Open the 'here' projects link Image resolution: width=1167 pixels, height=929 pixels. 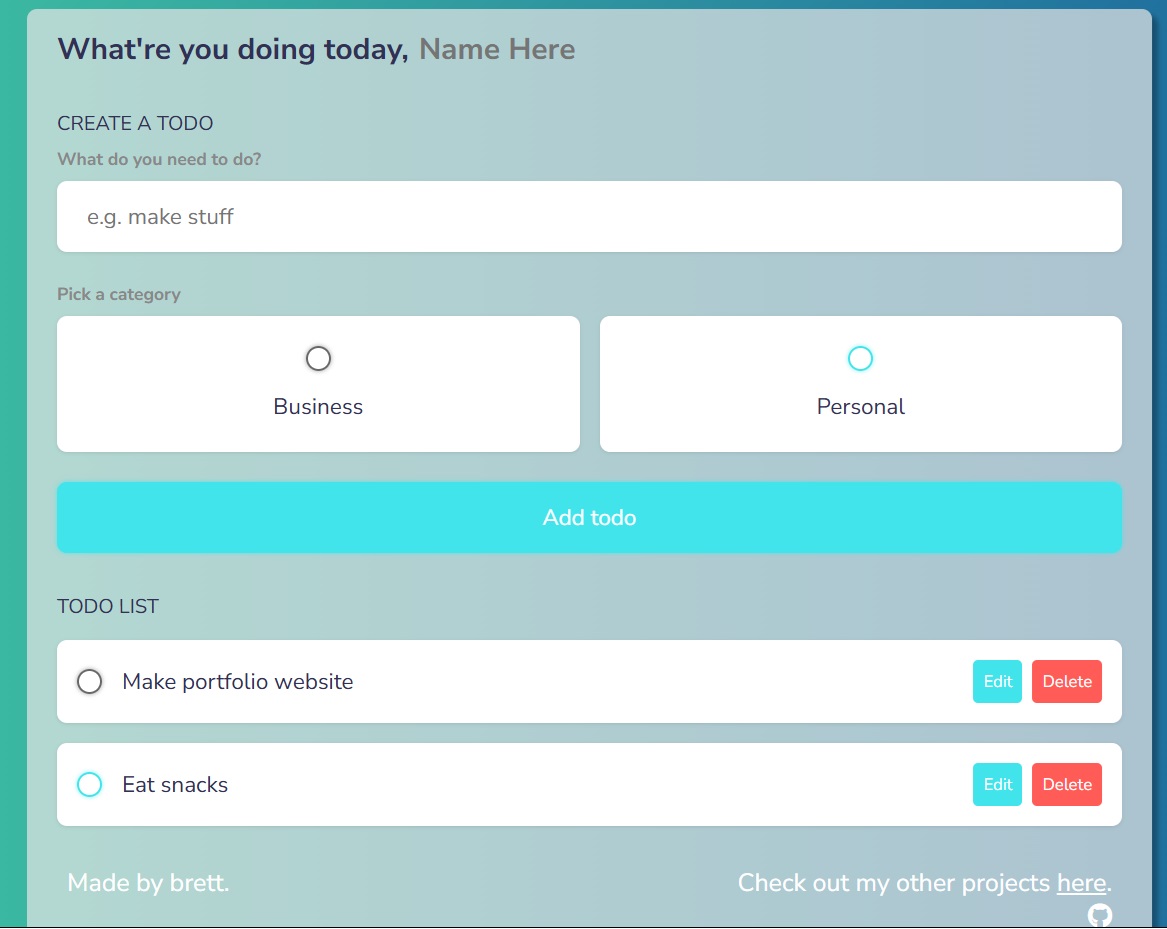tap(1080, 883)
